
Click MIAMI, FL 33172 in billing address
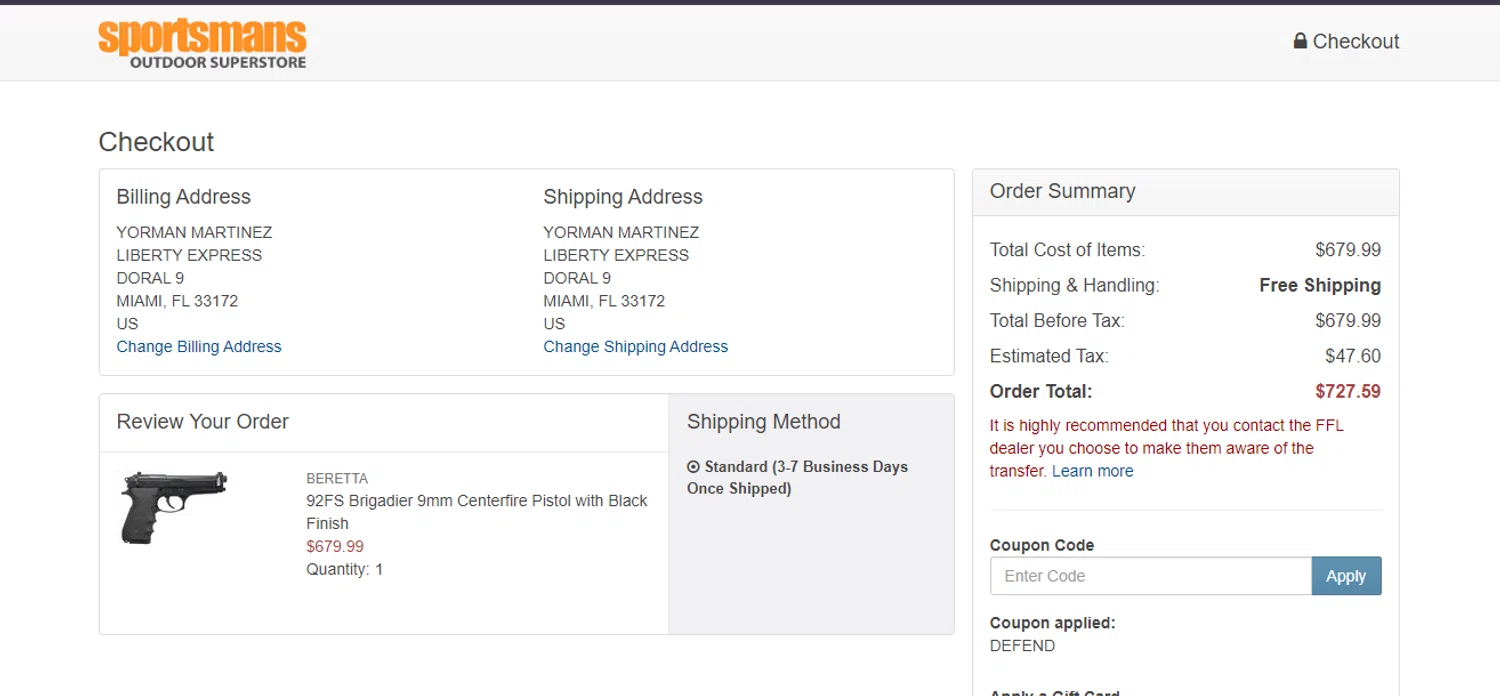(x=178, y=301)
